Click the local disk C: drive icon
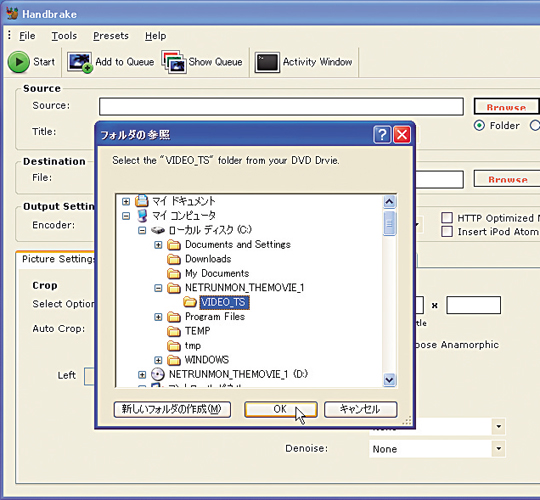Image resolution: width=540 pixels, height=500 pixels. [x=158, y=230]
